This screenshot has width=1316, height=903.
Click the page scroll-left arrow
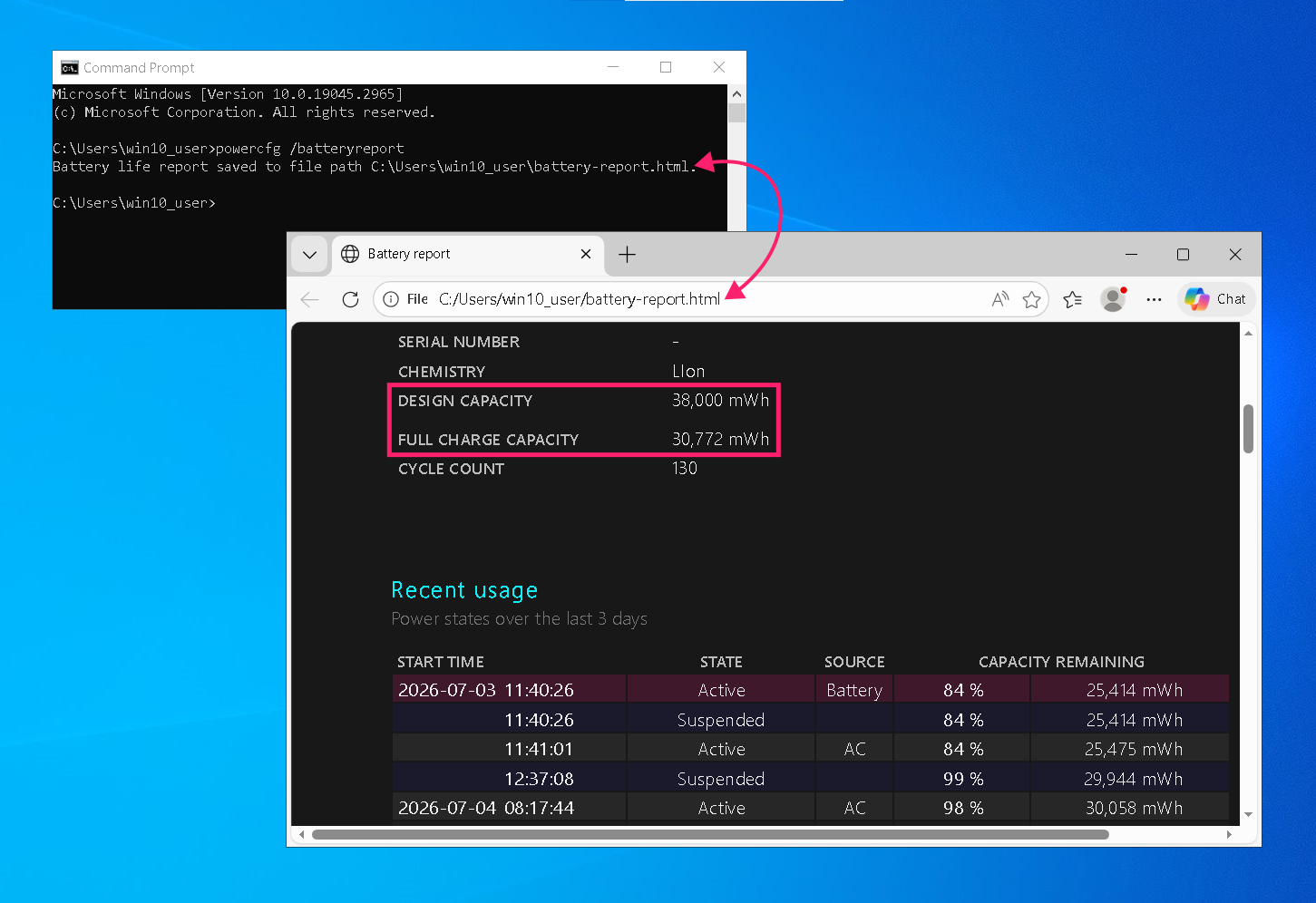(x=302, y=834)
